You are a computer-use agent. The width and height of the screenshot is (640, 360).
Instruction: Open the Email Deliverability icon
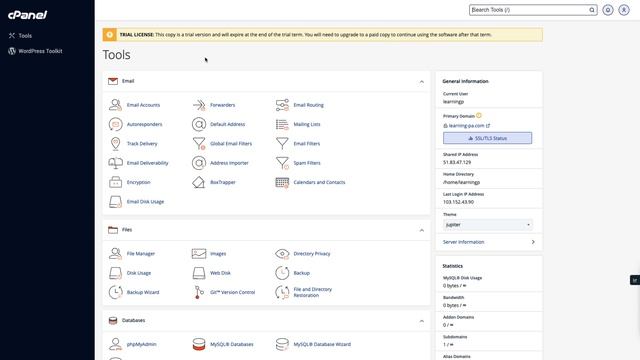pos(116,163)
